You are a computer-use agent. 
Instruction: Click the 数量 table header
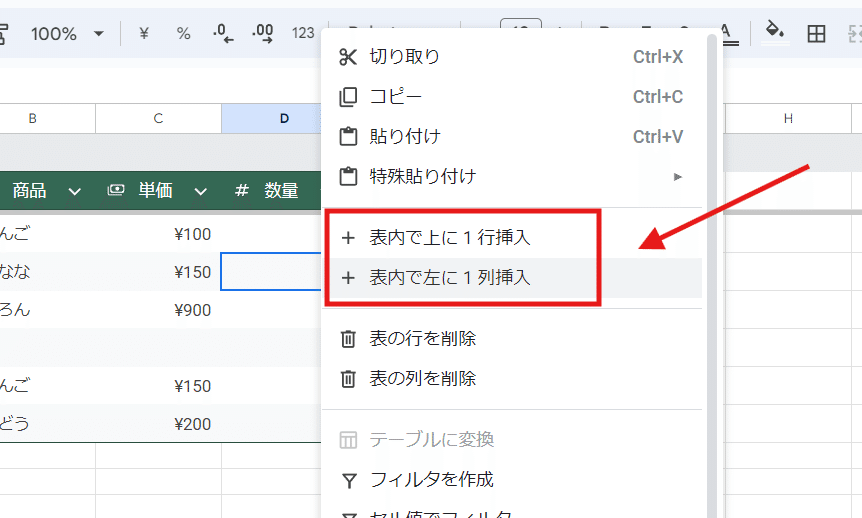[281, 191]
